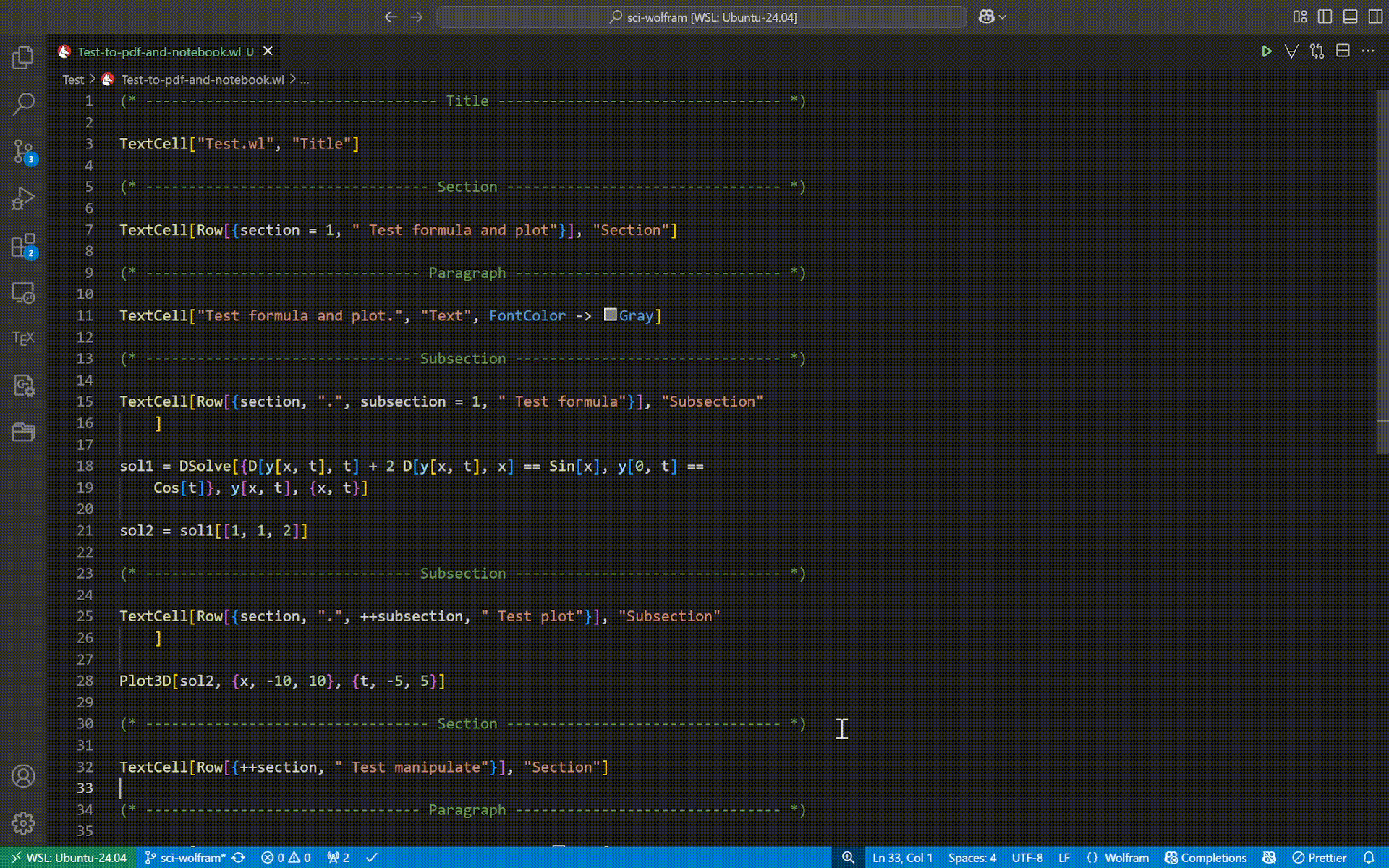The image size is (1389, 868).
Task: Open notifications bell
Action: coord(1369,858)
